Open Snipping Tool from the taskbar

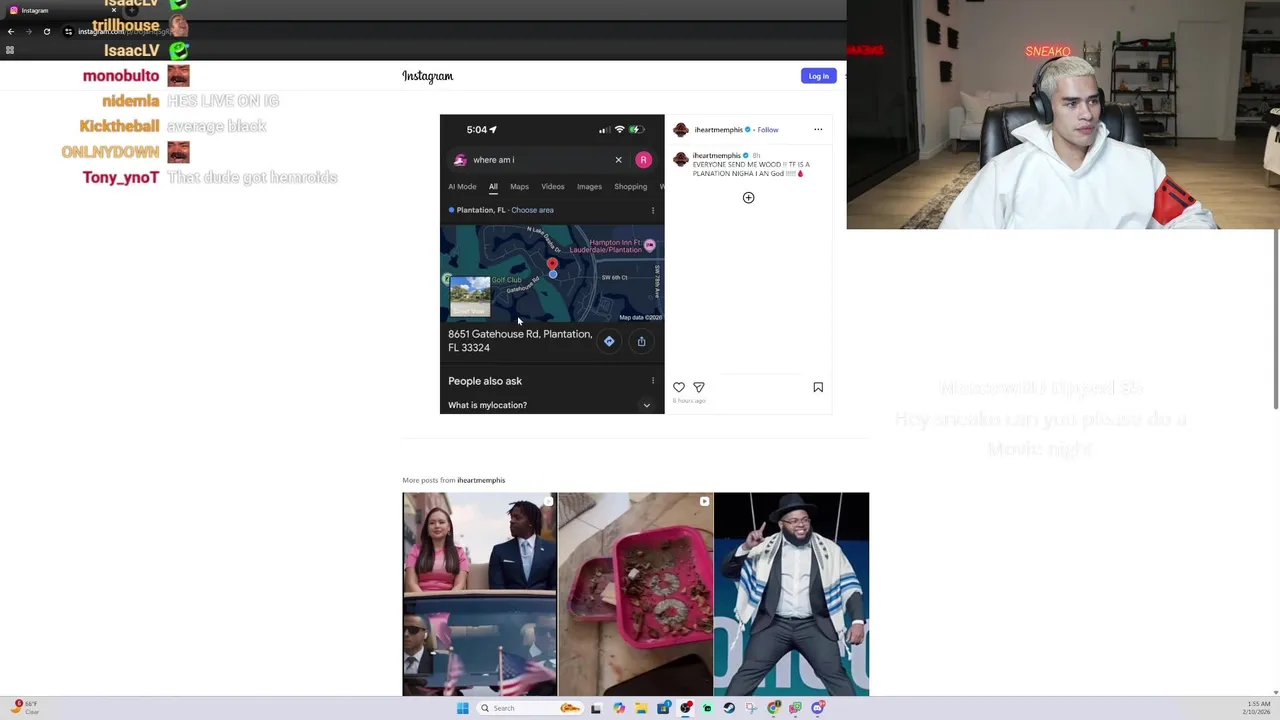click(x=751, y=708)
